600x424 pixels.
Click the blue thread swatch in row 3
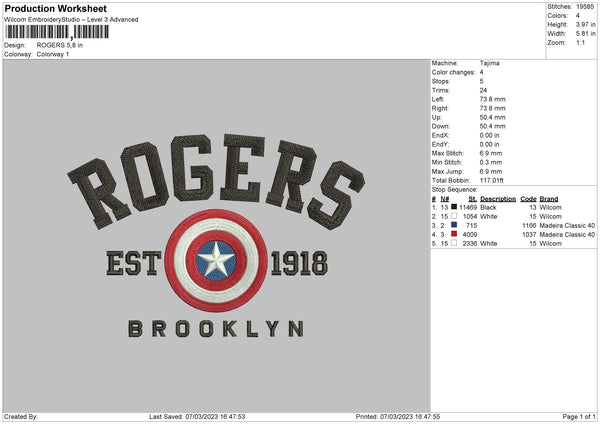click(x=454, y=225)
